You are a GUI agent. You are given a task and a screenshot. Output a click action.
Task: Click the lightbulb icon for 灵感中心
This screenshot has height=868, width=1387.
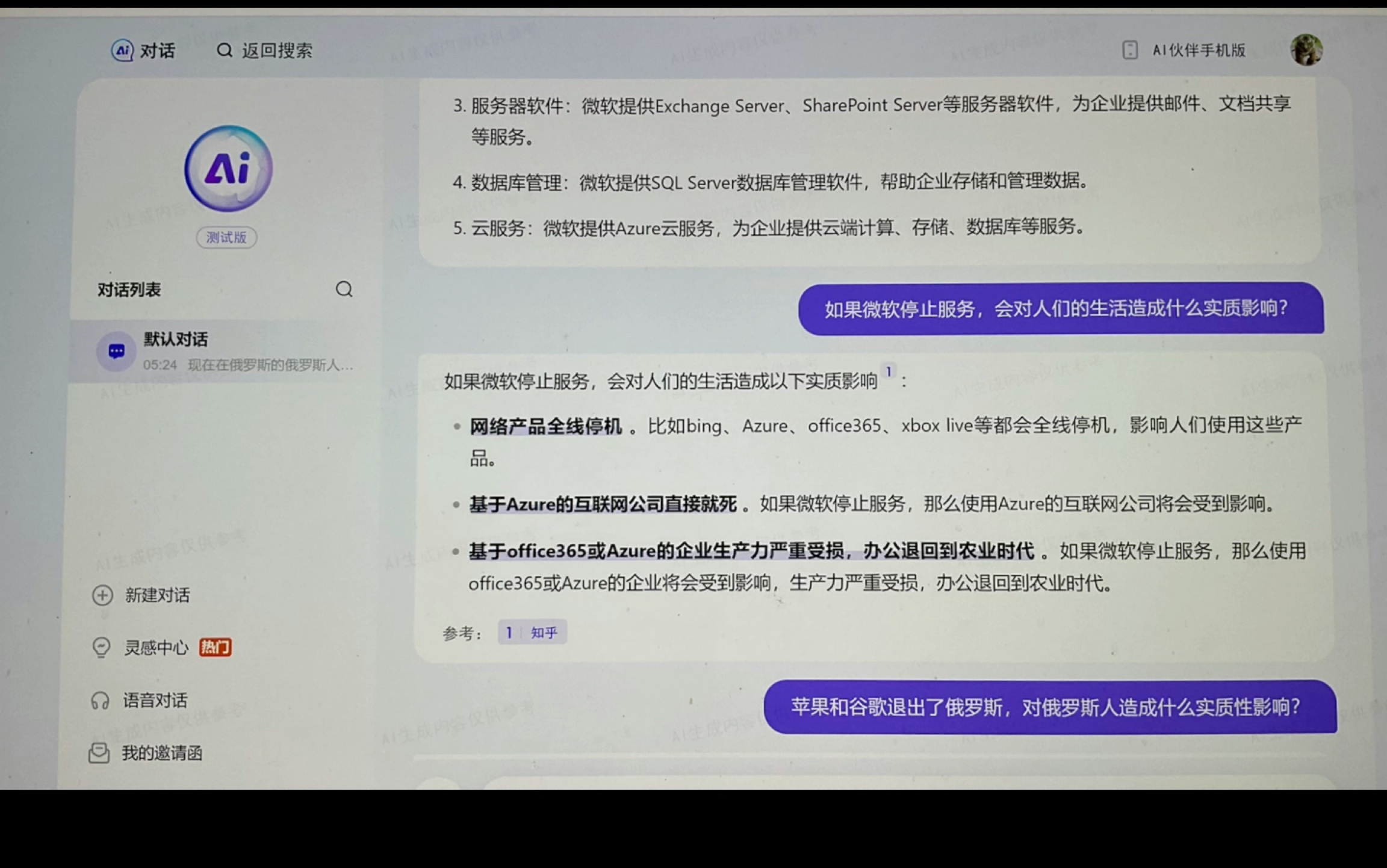(101, 648)
